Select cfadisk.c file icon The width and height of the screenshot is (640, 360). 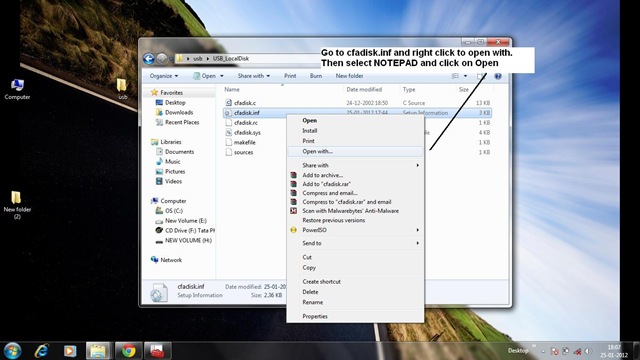coord(229,103)
